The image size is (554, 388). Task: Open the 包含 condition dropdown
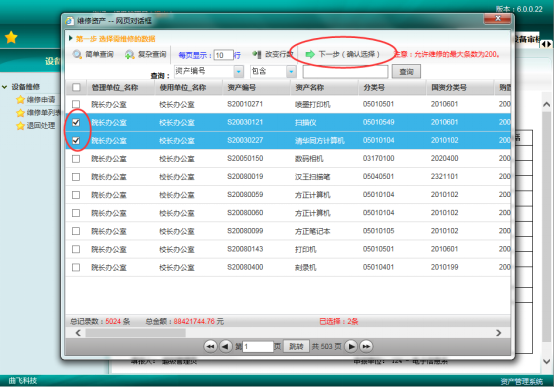click(291, 72)
